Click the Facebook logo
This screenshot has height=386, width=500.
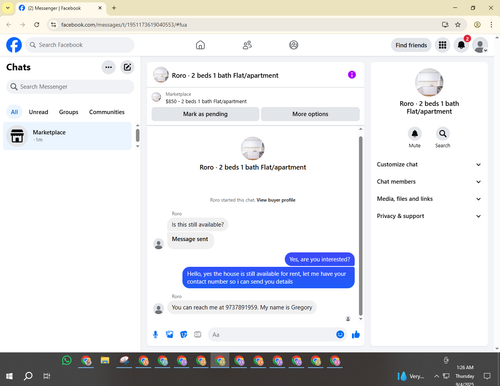(14, 45)
